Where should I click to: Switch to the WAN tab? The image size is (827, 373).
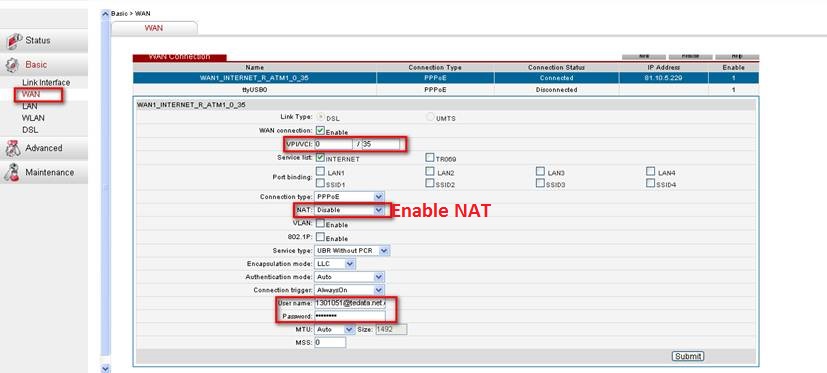pyautogui.click(x=154, y=28)
